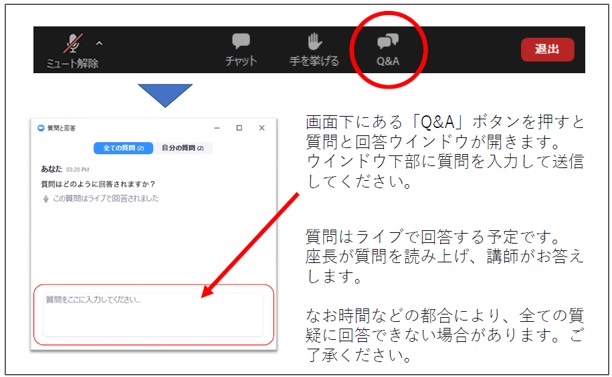Screen dimensions: 612x377
Task: Open the チャット chat panel
Action: tap(241, 49)
